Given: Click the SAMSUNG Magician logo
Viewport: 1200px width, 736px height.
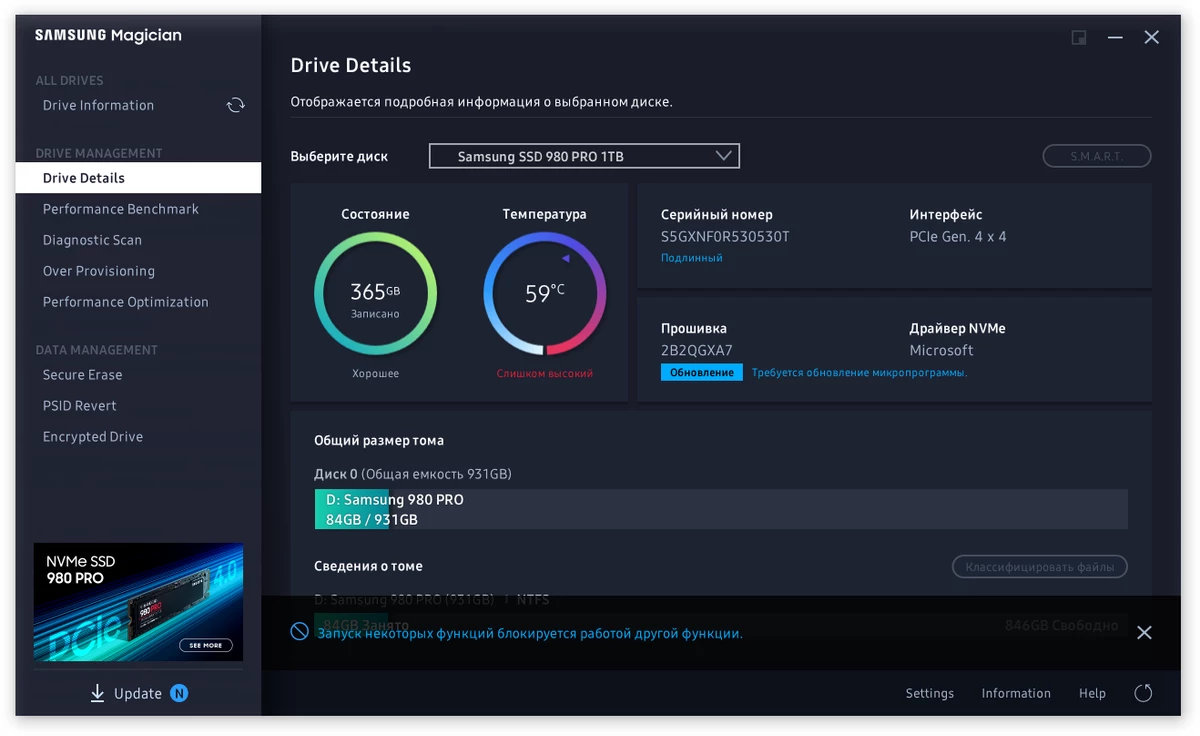Looking at the screenshot, I should point(108,35).
